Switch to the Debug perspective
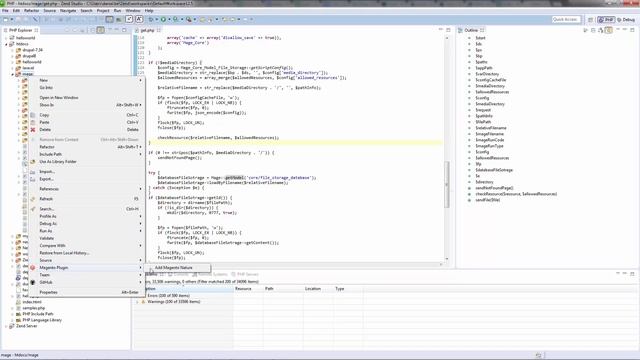Viewport: 640px width, 360px height. [x=626, y=20]
